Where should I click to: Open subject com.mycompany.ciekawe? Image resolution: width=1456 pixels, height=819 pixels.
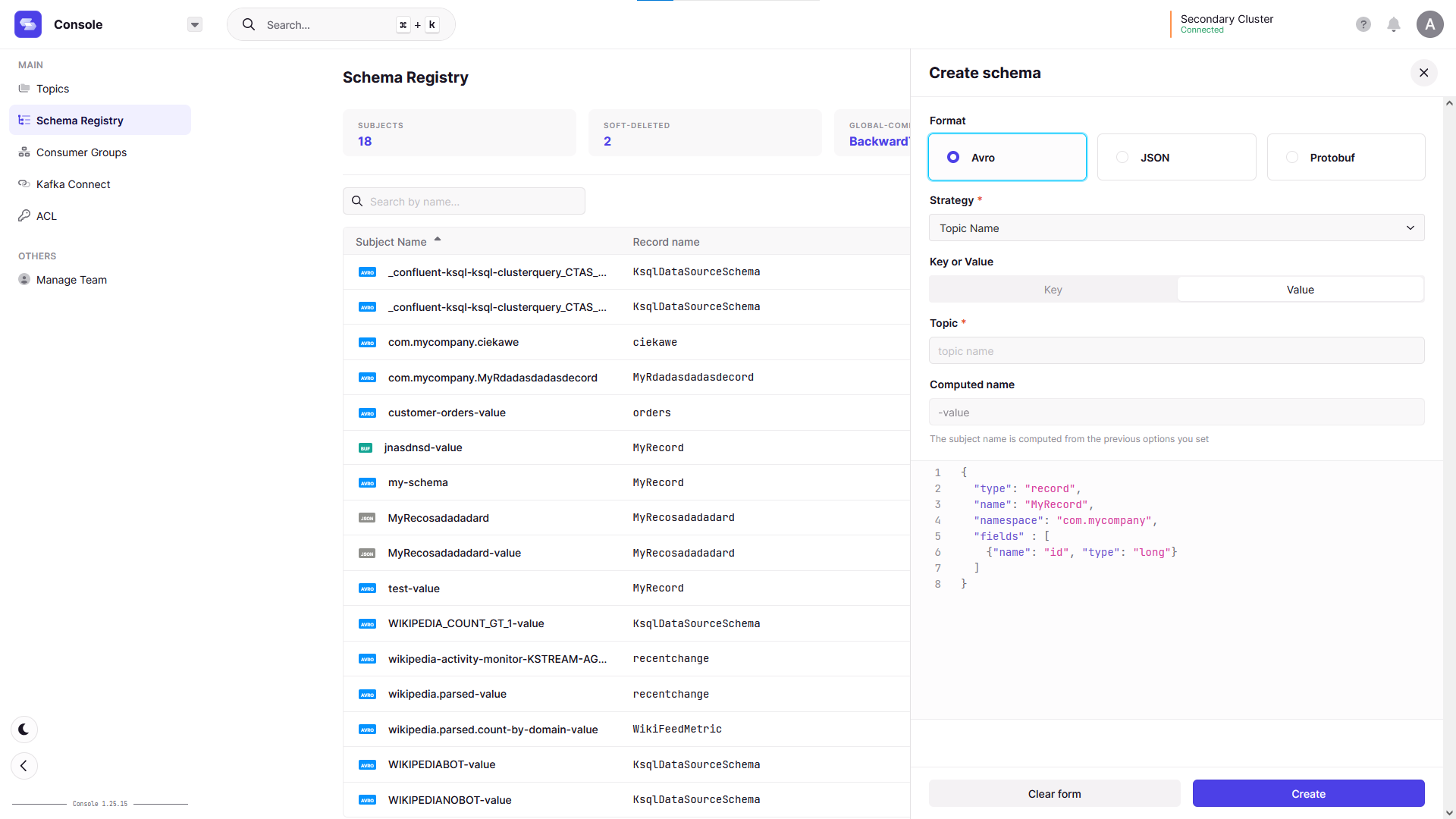tap(453, 342)
